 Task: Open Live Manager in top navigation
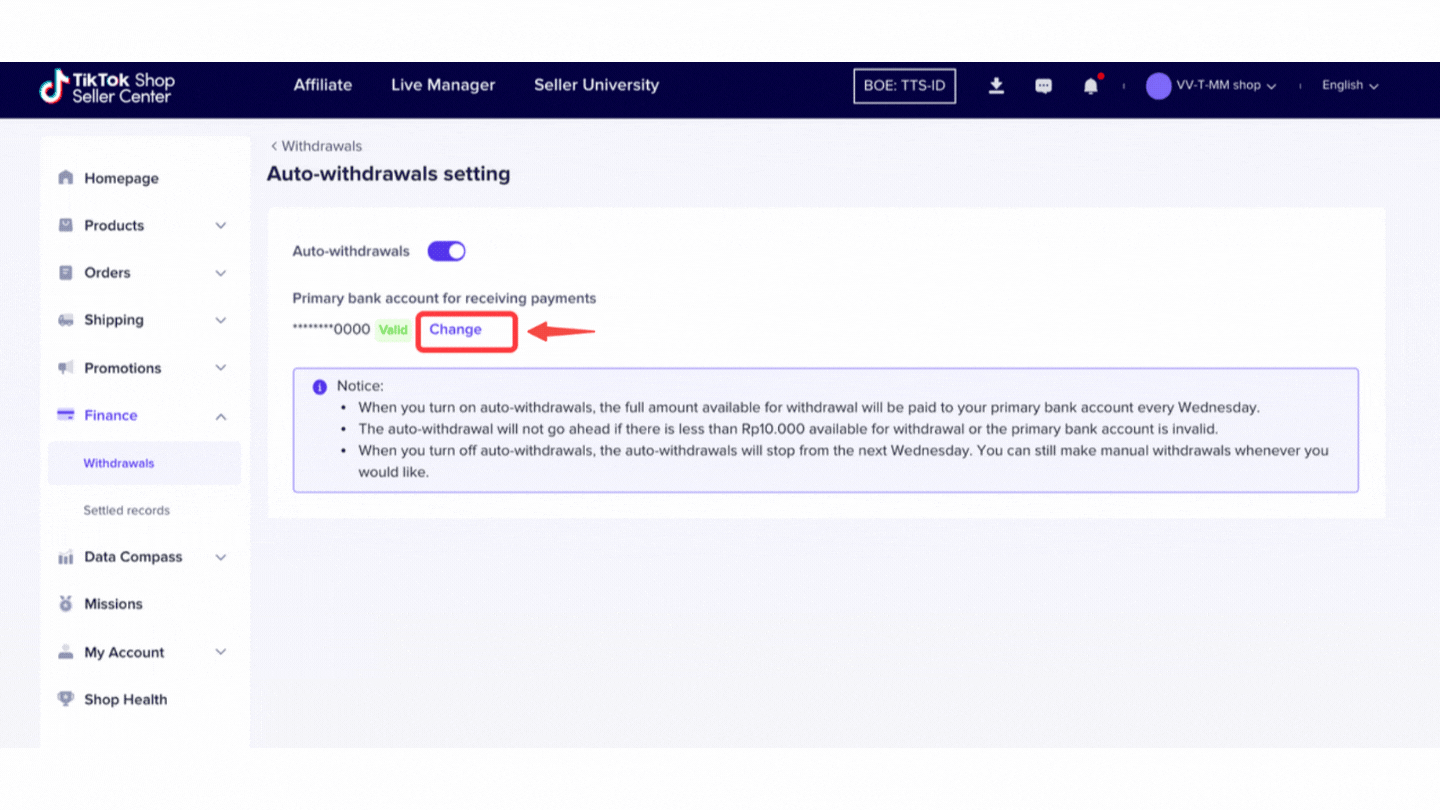(x=443, y=85)
